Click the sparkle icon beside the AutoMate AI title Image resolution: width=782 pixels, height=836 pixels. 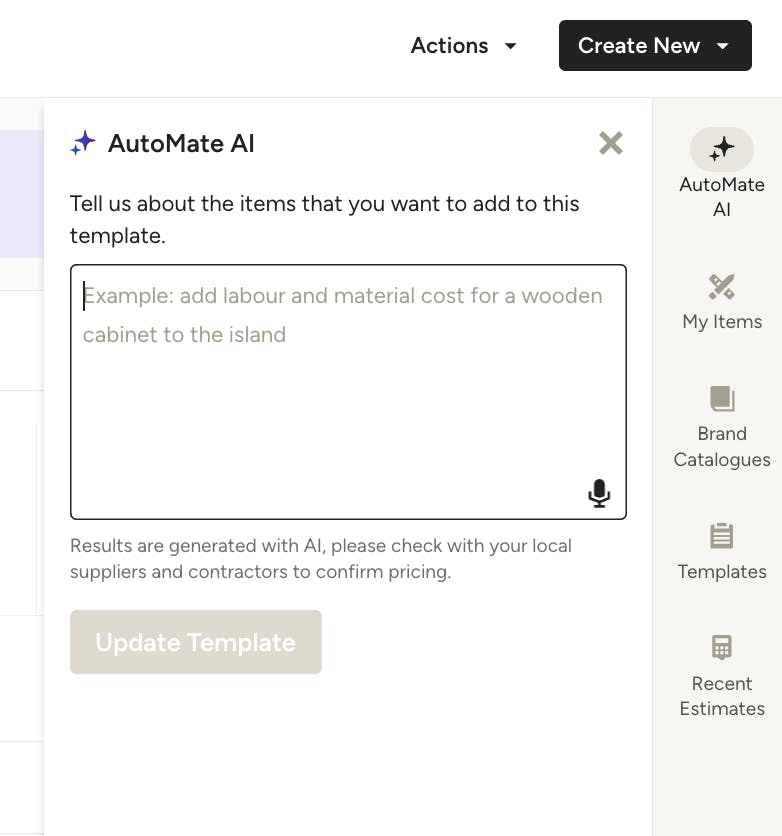[x=83, y=143]
